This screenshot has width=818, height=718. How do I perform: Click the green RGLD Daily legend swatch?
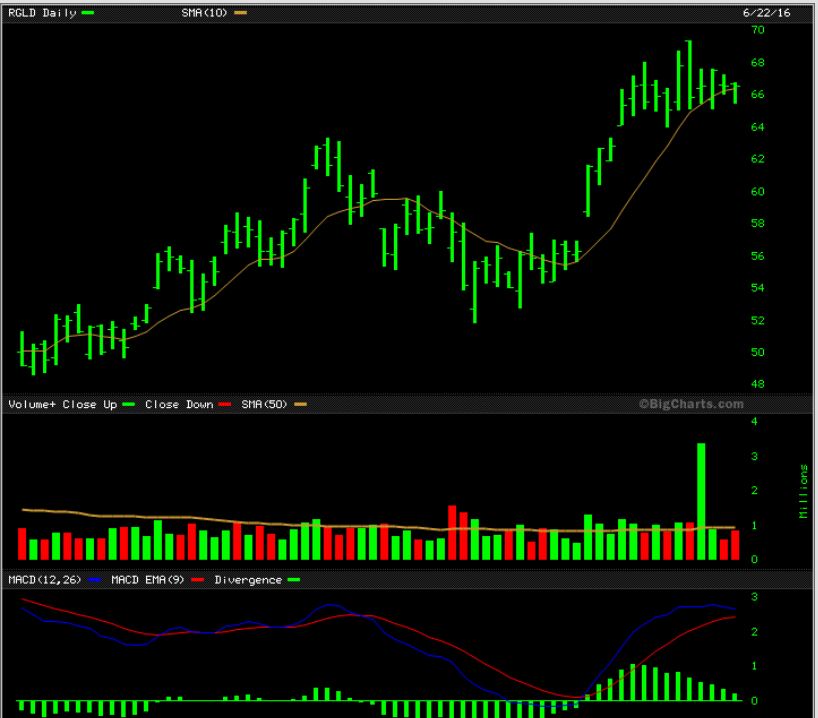(x=88, y=13)
